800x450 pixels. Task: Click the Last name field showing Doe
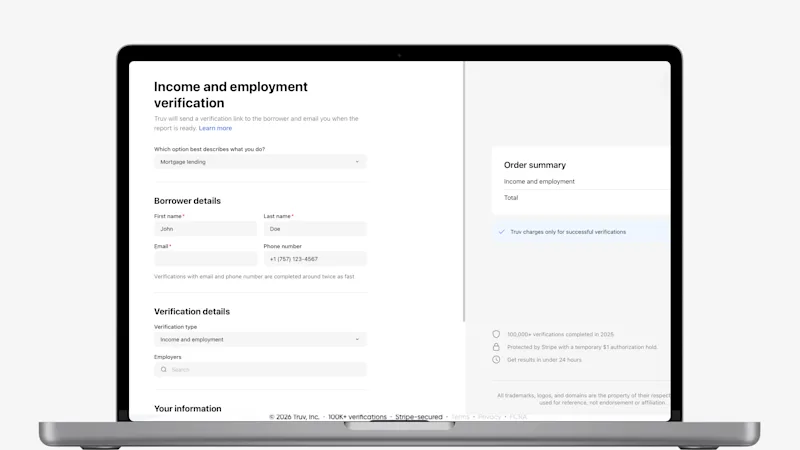(x=315, y=229)
